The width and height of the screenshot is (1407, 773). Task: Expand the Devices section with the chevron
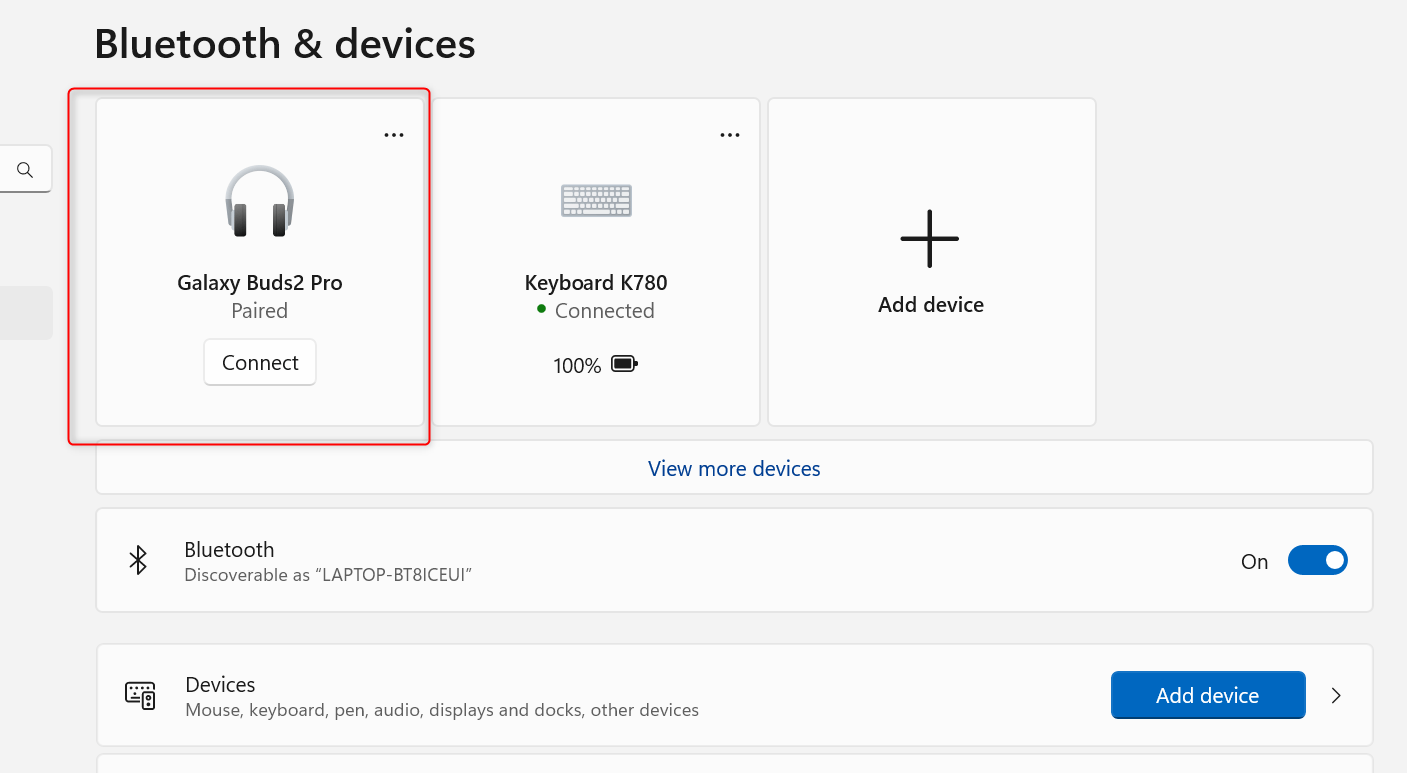(1336, 695)
